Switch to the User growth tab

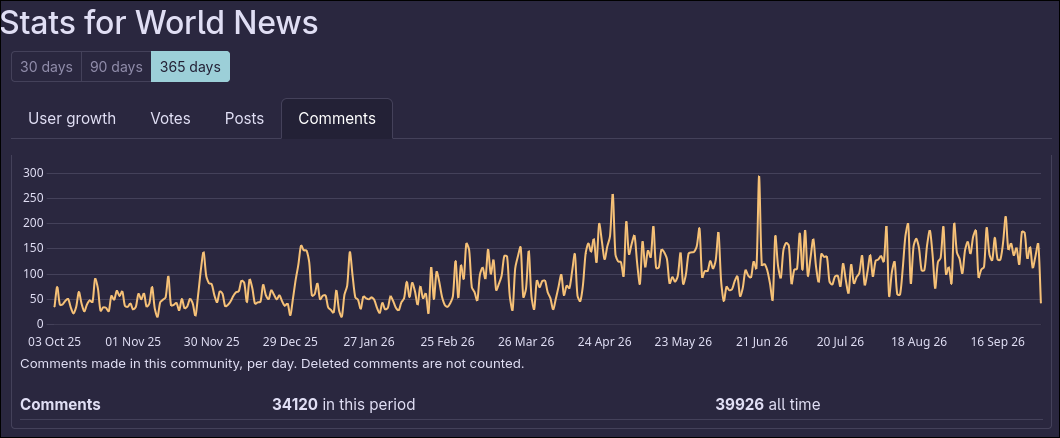[x=72, y=119]
